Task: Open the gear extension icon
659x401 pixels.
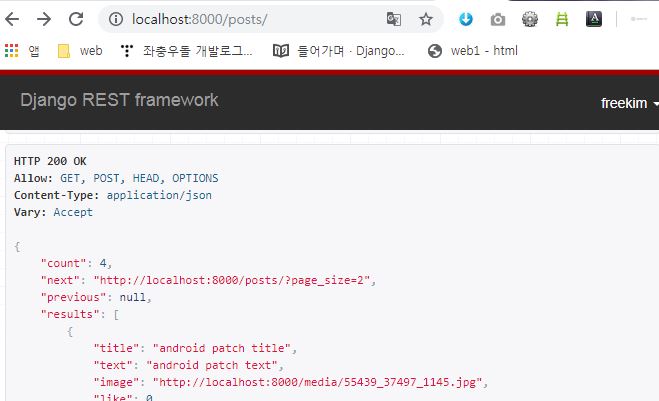Action: pos(530,19)
